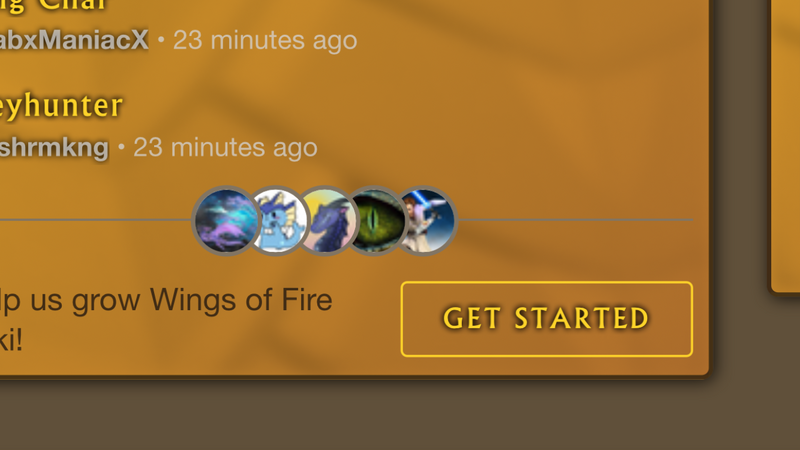The height and width of the screenshot is (450, 800).
Task: Click the word 'Fire' in the help text
Action: coord(307,299)
